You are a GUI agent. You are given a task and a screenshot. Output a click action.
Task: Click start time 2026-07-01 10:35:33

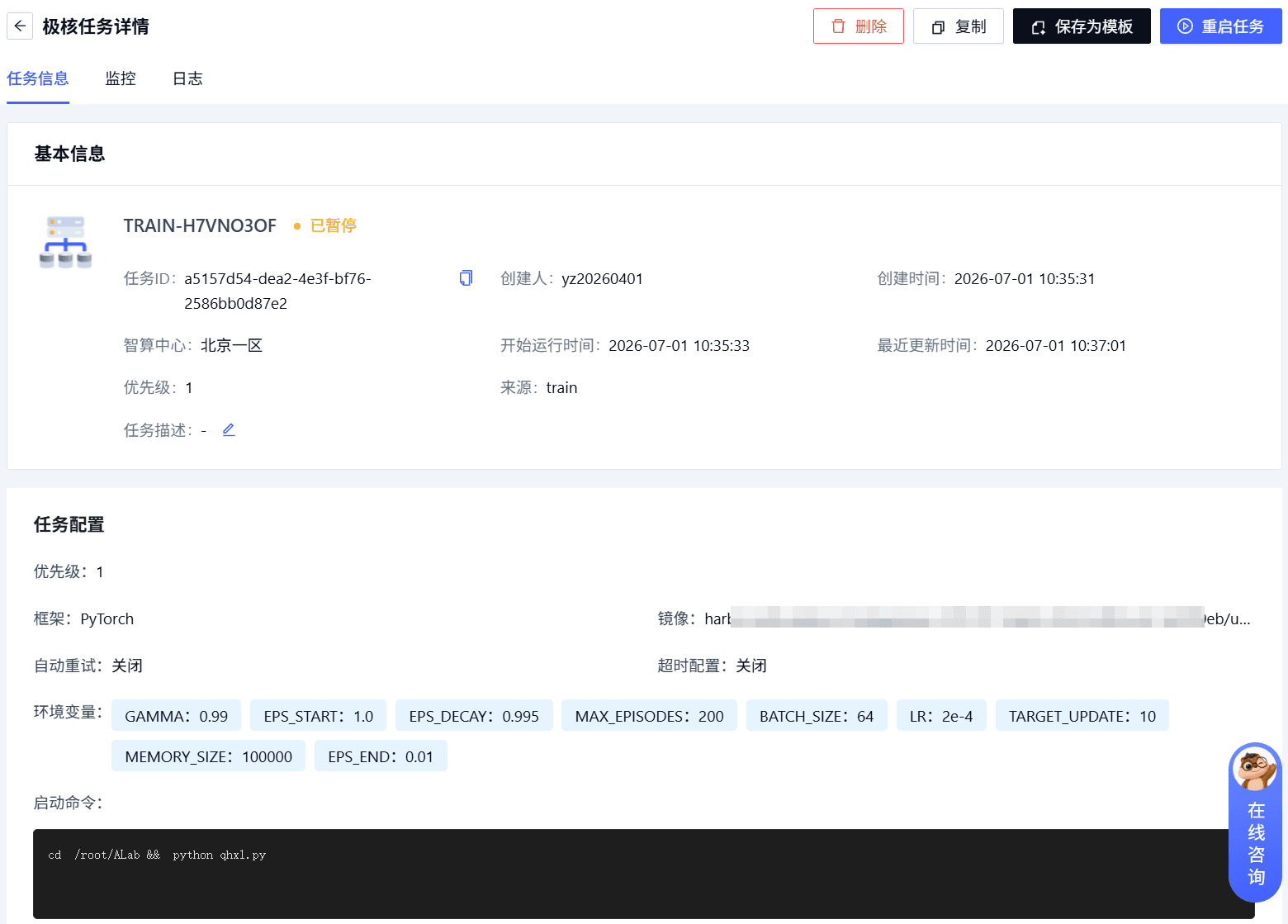pos(680,345)
